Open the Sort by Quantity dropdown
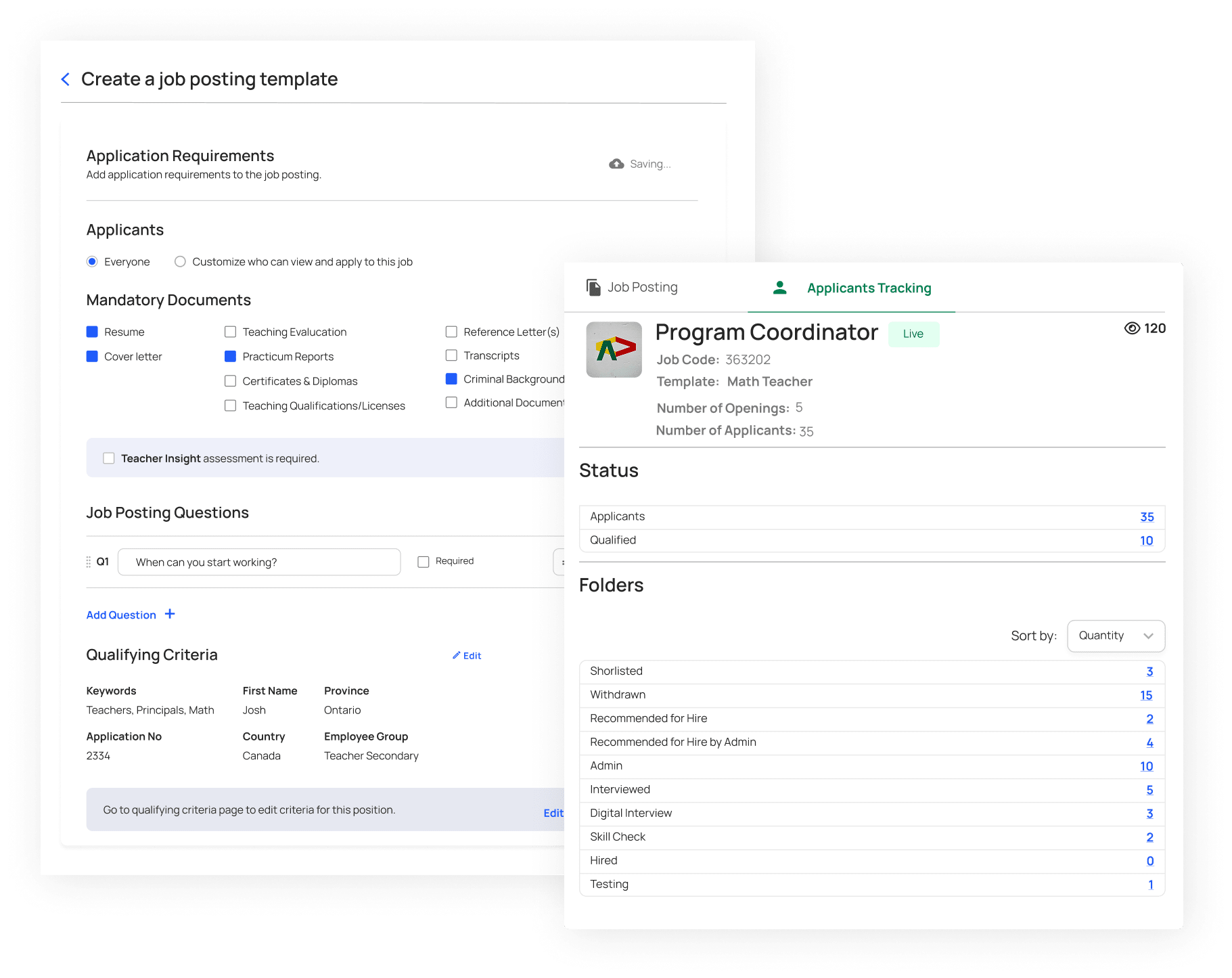The image size is (1232, 978). coord(1116,636)
